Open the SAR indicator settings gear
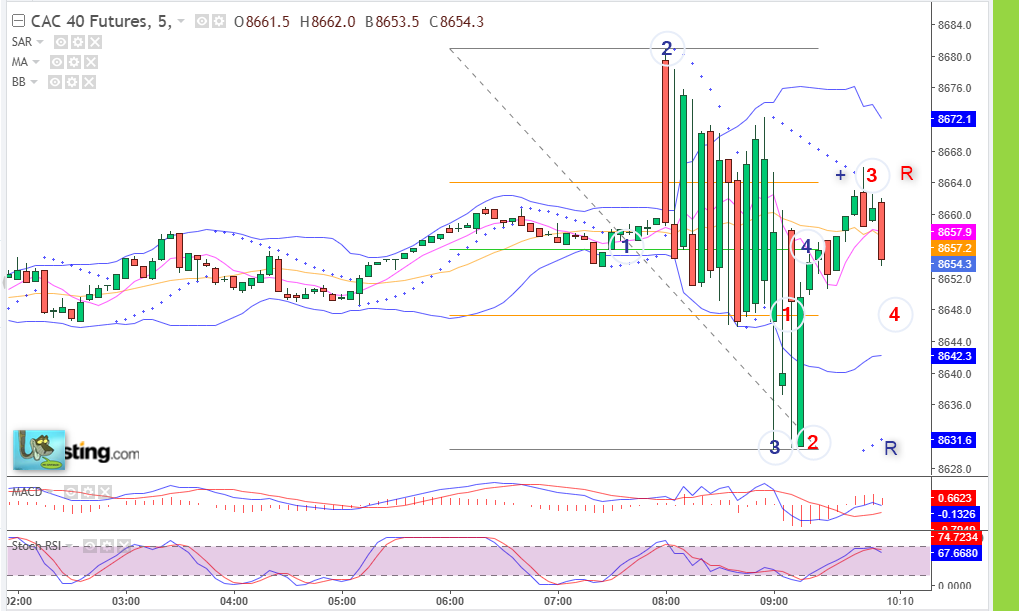Image resolution: width=1019 pixels, height=611 pixels. [x=78, y=42]
